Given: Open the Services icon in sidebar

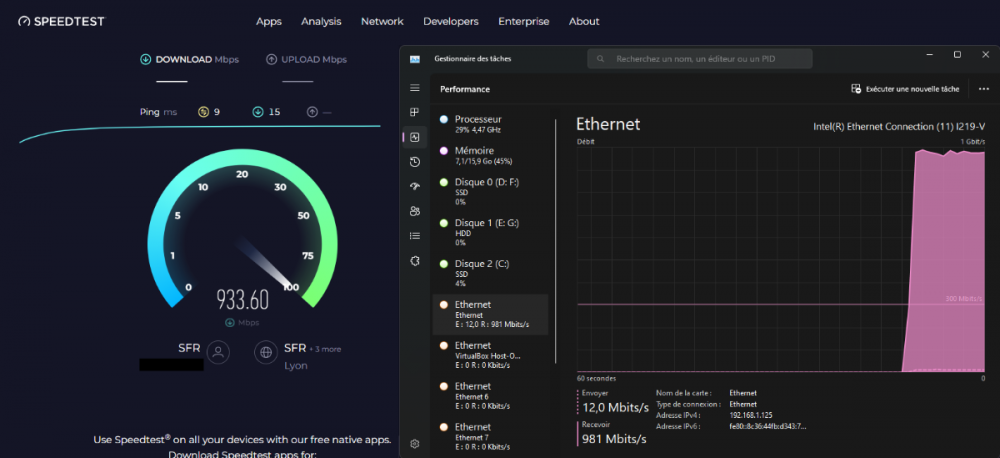Looking at the screenshot, I should pyautogui.click(x=415, y=260).
